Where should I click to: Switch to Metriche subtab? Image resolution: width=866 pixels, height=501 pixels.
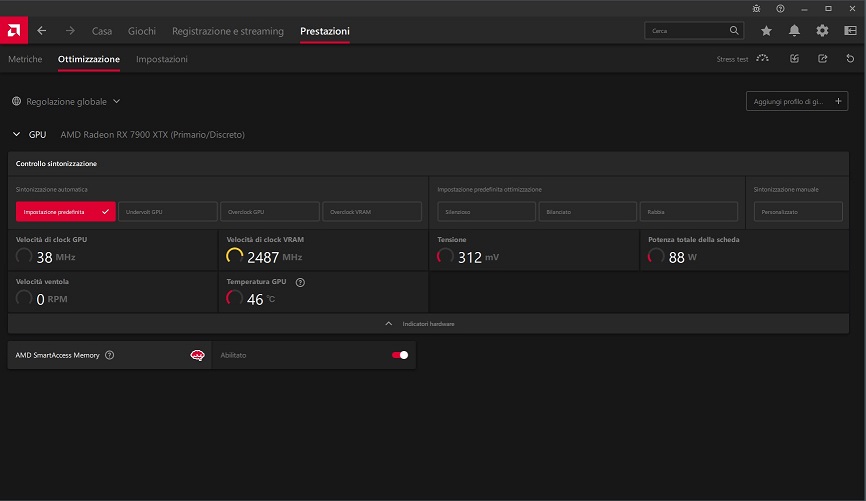pyautogui.click(x=25, y=59)
